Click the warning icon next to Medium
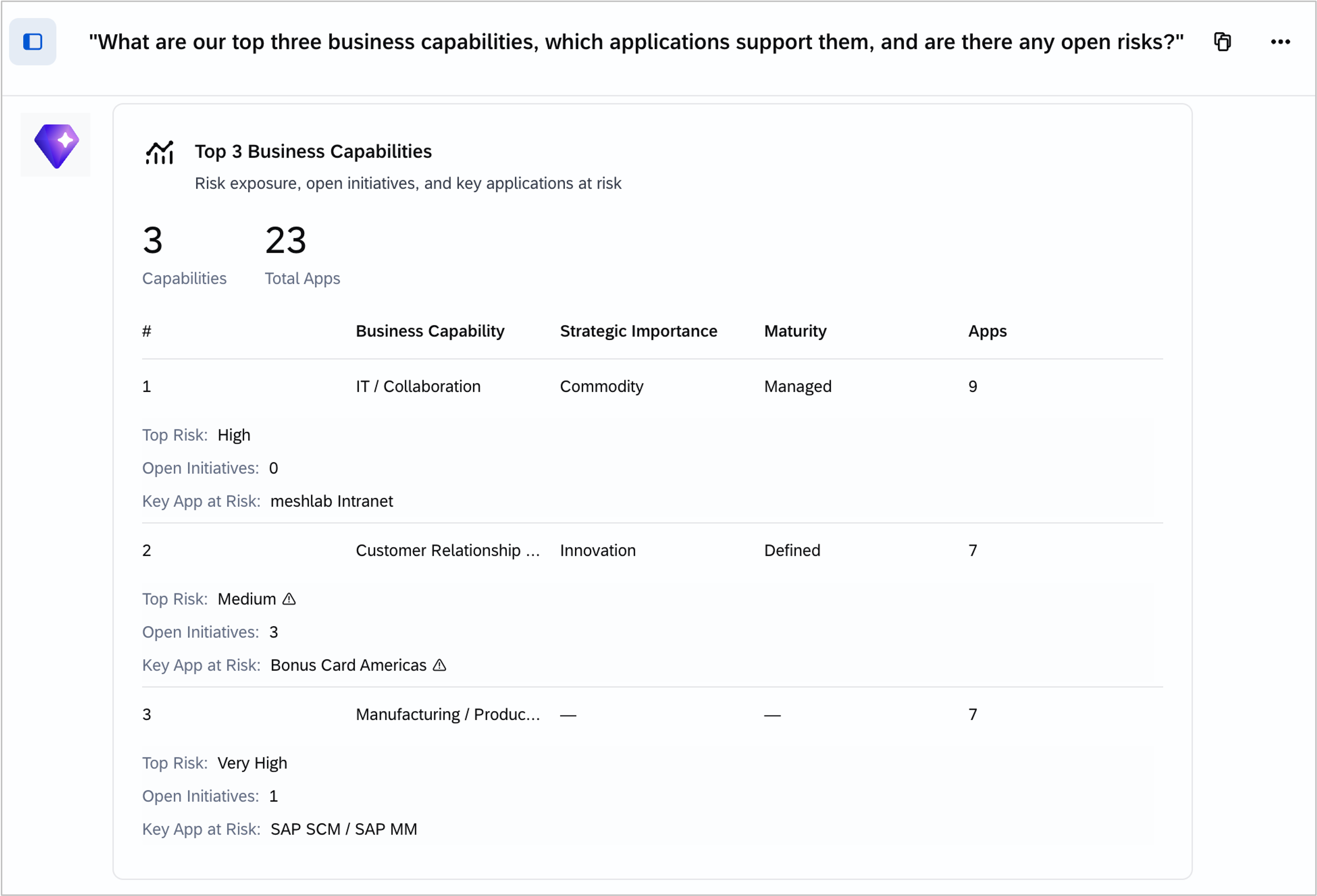Image resolution: width=1317 pixels, height=896 pixels. click(289, 598)
